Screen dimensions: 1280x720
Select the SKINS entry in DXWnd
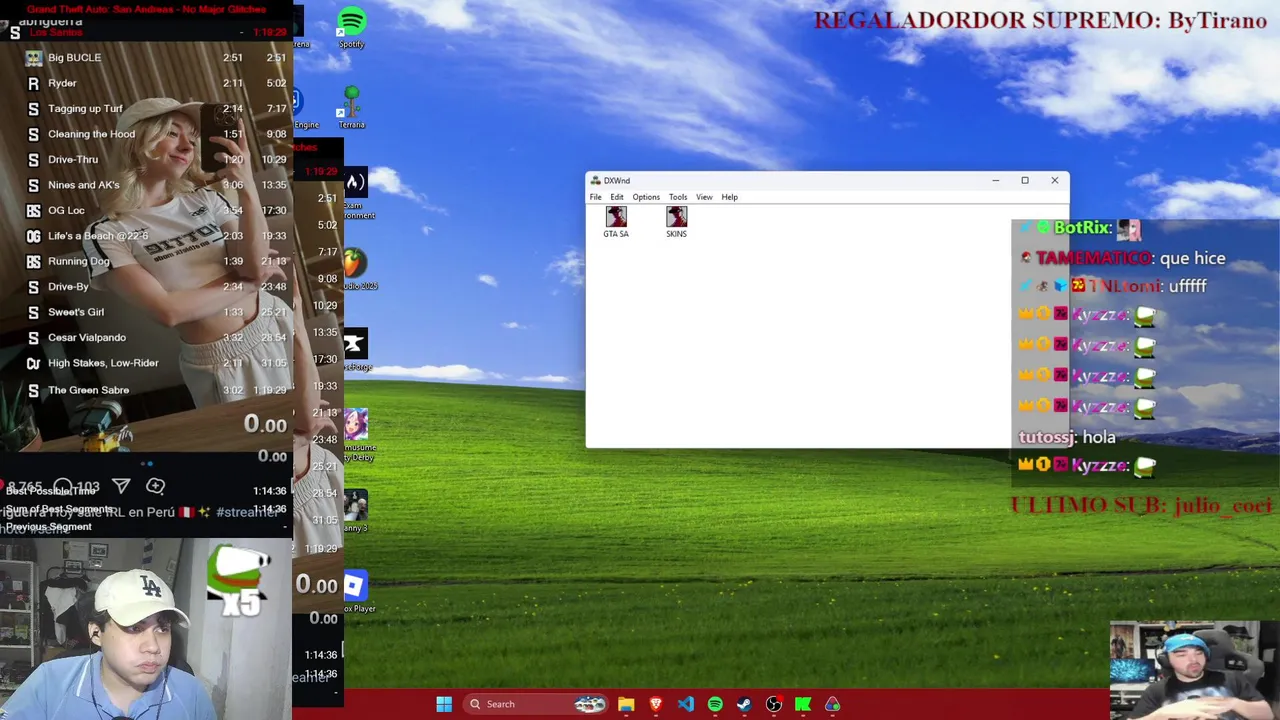click(x=676, y=222)
